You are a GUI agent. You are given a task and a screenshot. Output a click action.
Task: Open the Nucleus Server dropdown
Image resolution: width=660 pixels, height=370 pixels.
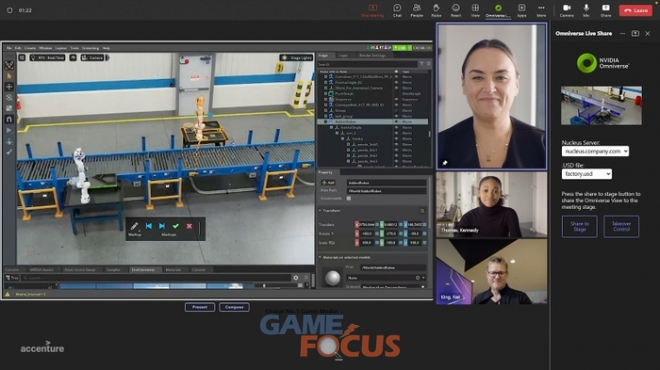(595, 151)
